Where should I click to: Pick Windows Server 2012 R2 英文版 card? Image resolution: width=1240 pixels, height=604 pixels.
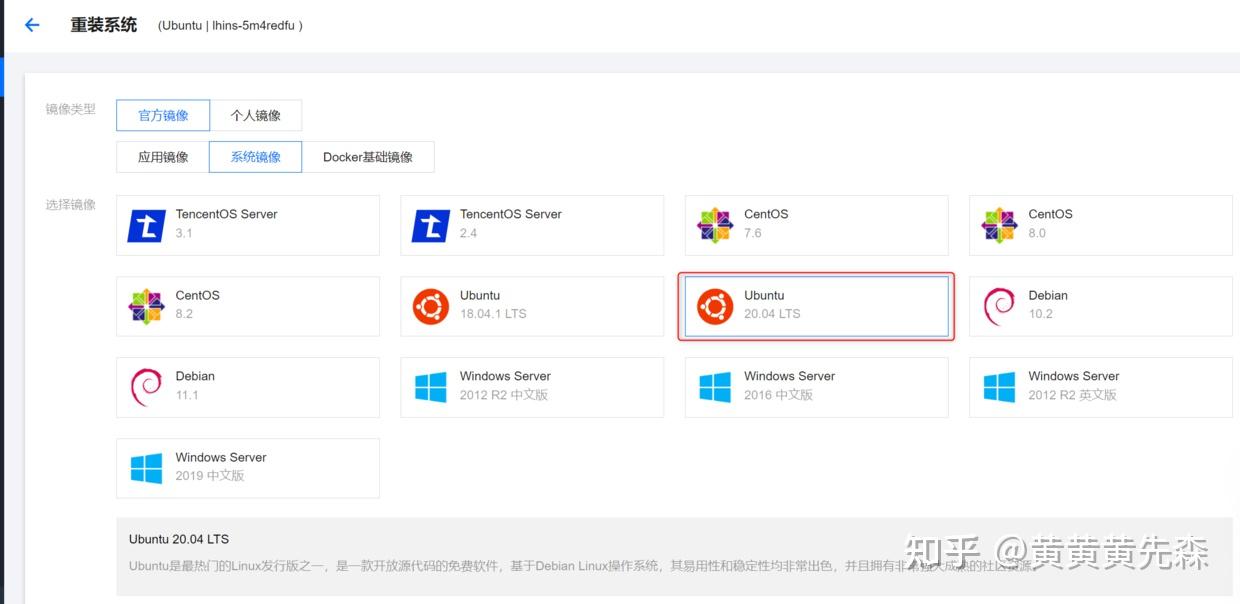point(1100,387)
